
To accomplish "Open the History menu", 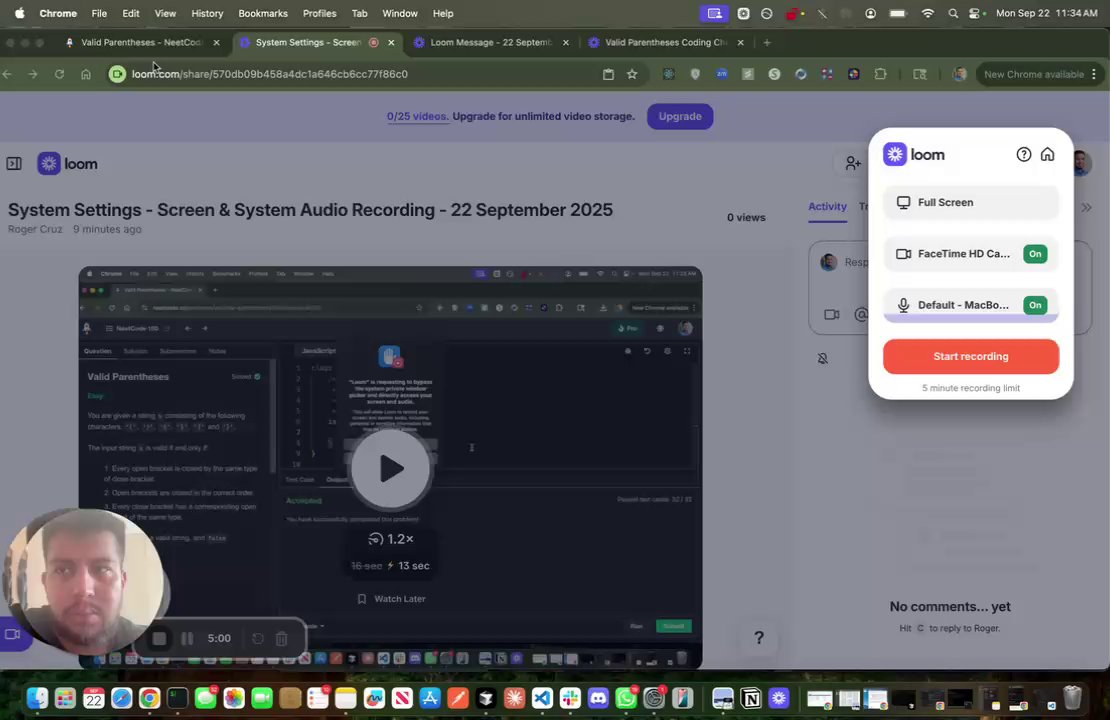I will (207, 13).
